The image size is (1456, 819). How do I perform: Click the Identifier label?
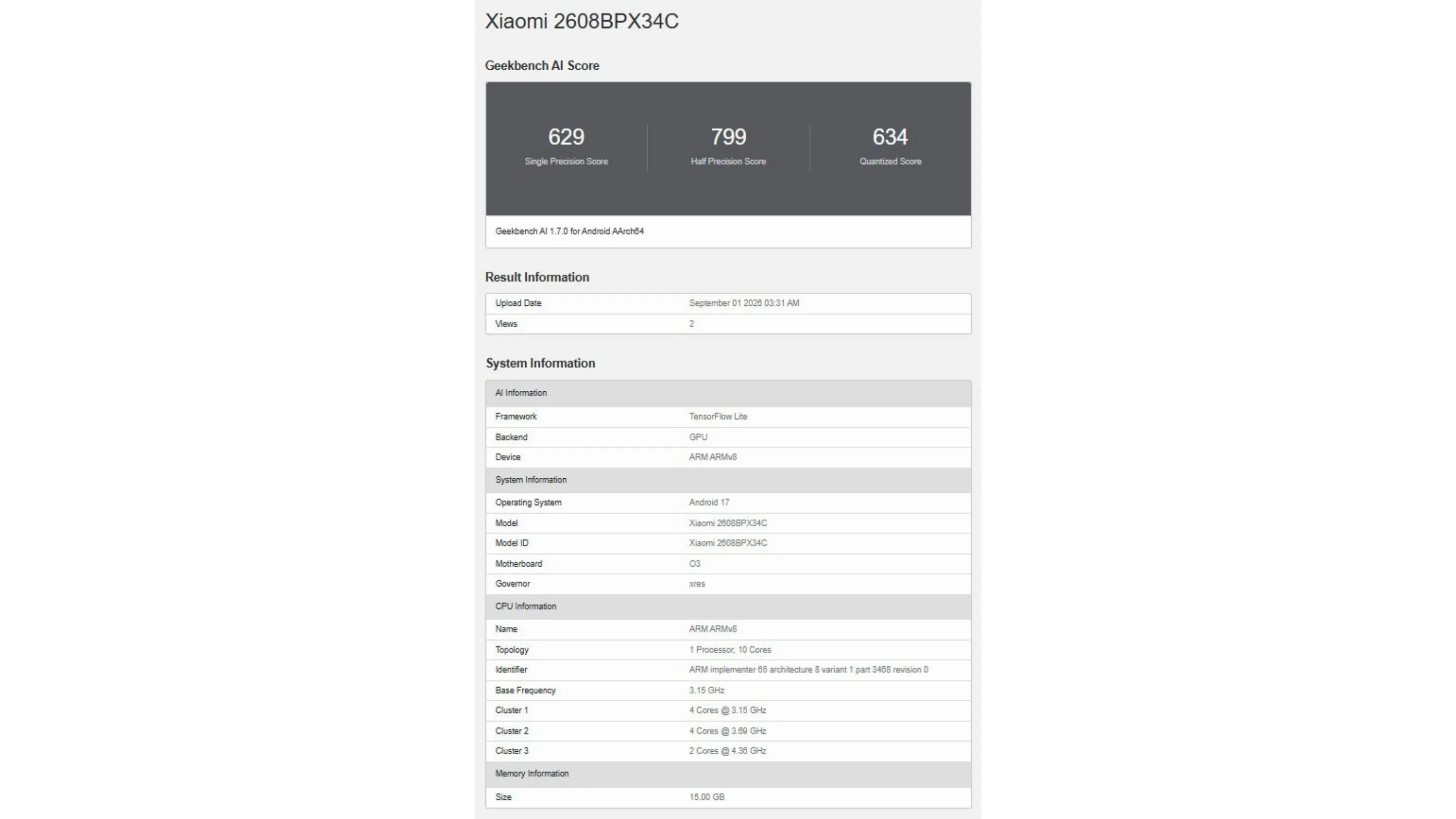511,670
